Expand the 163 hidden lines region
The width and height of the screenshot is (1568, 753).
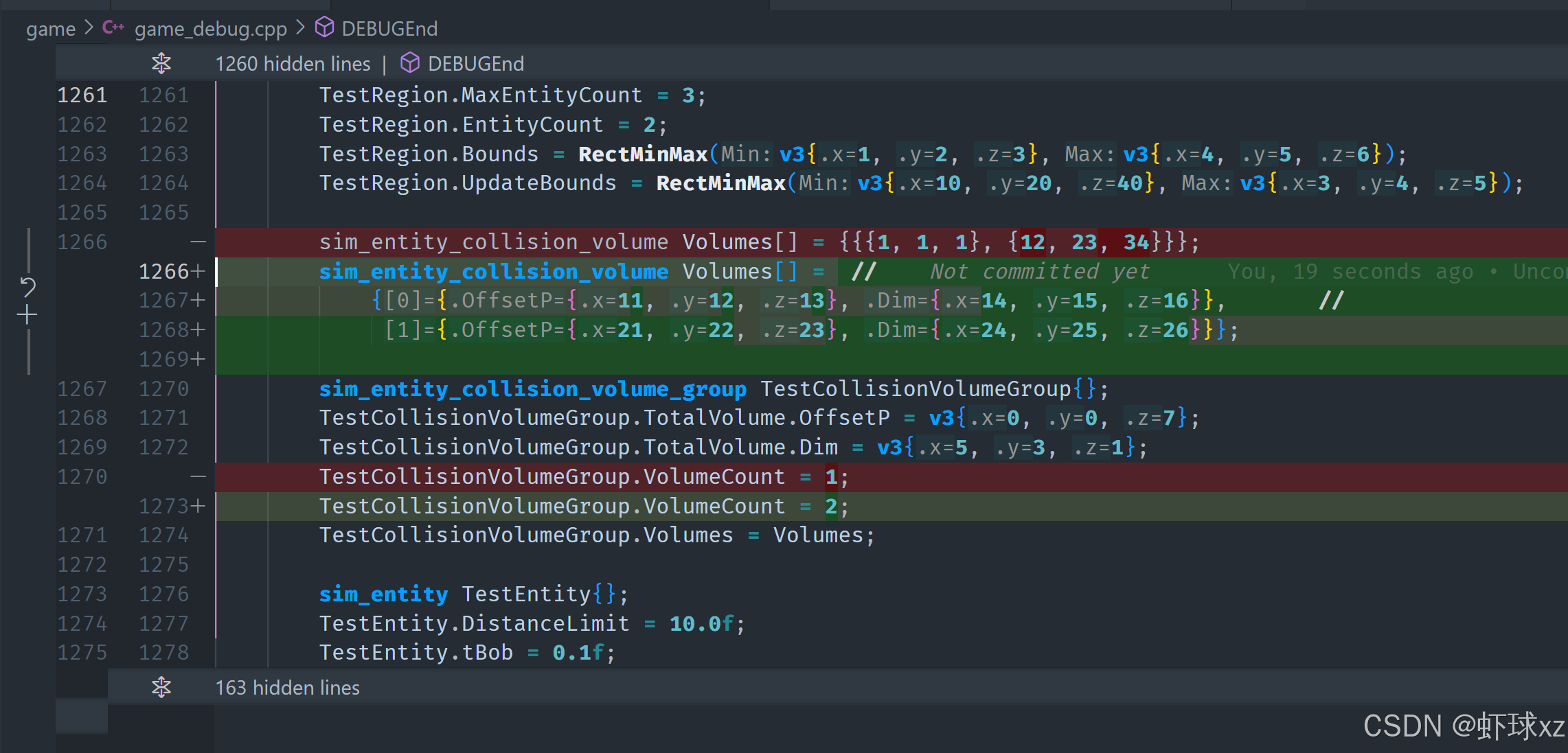[287, 688]
